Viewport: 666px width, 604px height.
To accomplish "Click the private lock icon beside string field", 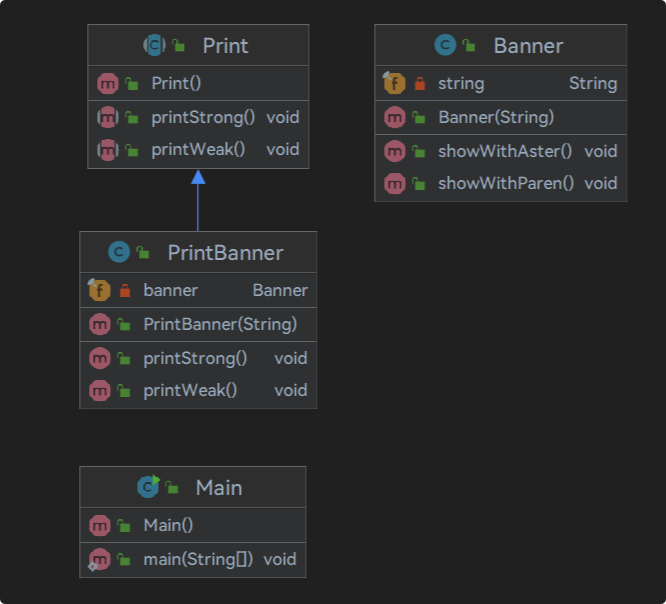I will (420, 84).
